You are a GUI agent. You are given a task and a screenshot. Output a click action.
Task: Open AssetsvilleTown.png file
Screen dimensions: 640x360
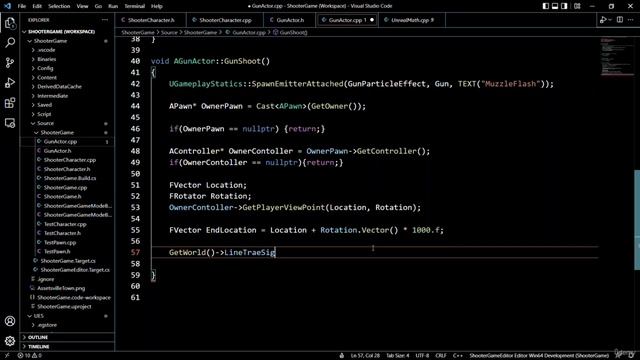click(61, 288)
